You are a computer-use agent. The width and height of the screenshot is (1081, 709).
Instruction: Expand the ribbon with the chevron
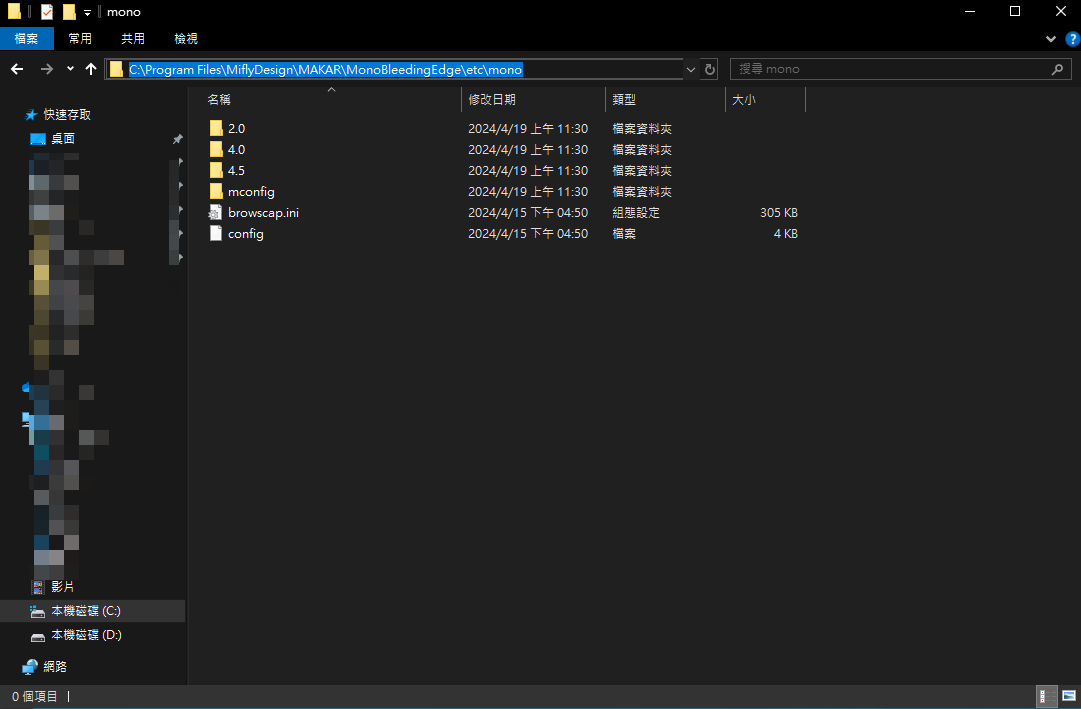coord(1051,39)
